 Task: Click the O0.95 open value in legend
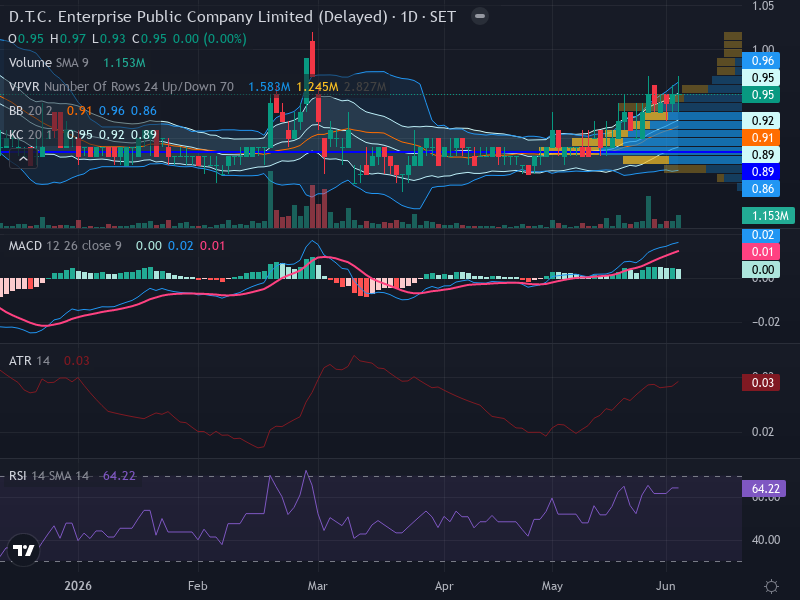pos(26,39)
